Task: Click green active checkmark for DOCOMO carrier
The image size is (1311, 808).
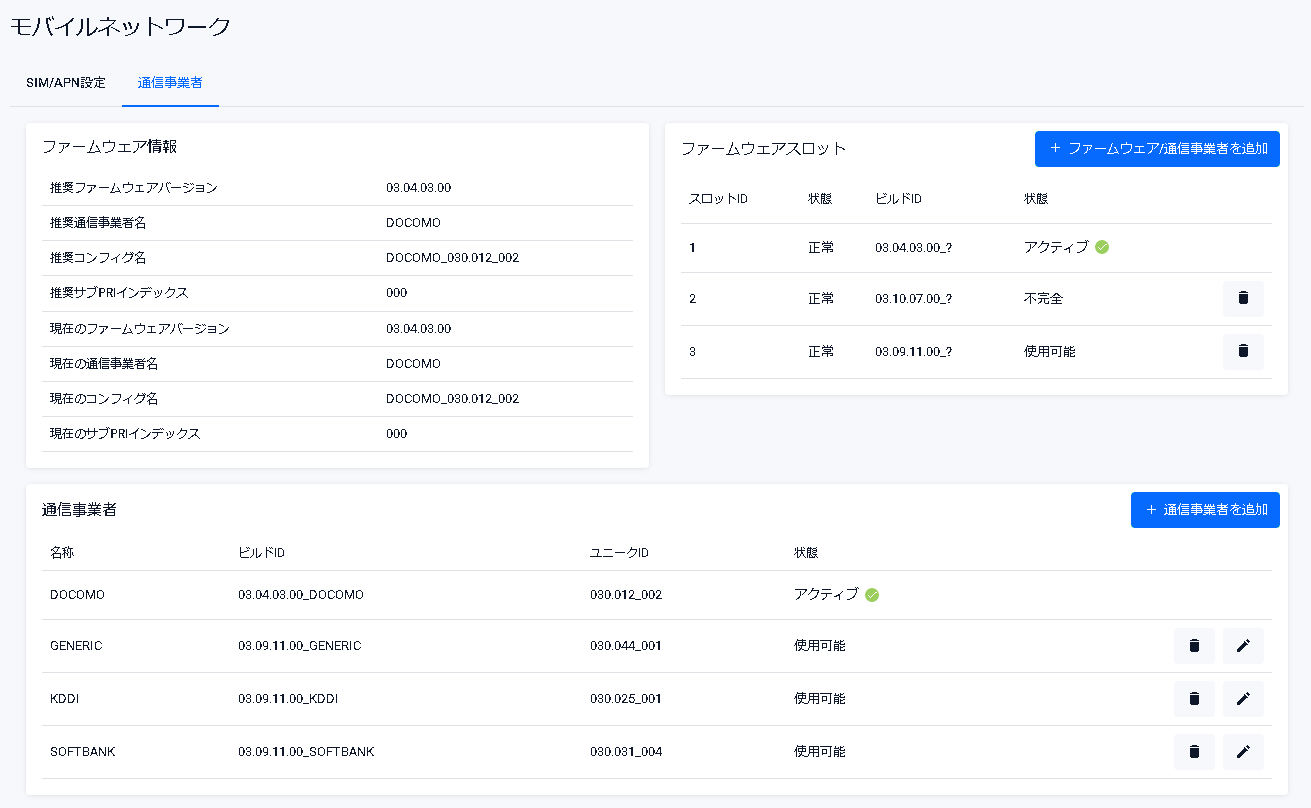Action: (872, 595)
